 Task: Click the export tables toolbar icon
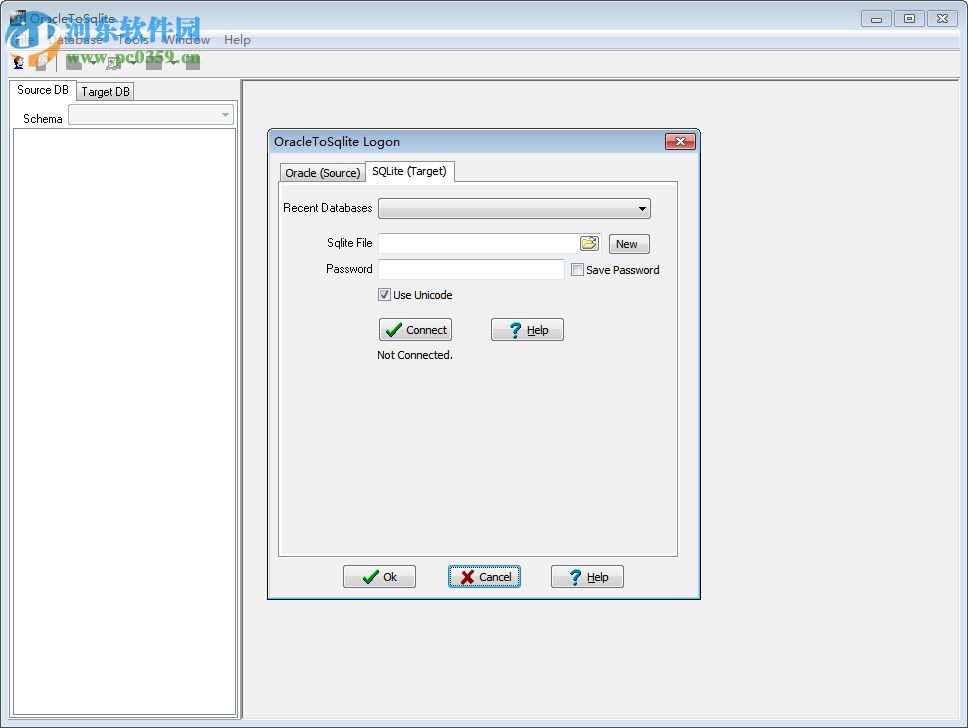(x=73, y=62)
